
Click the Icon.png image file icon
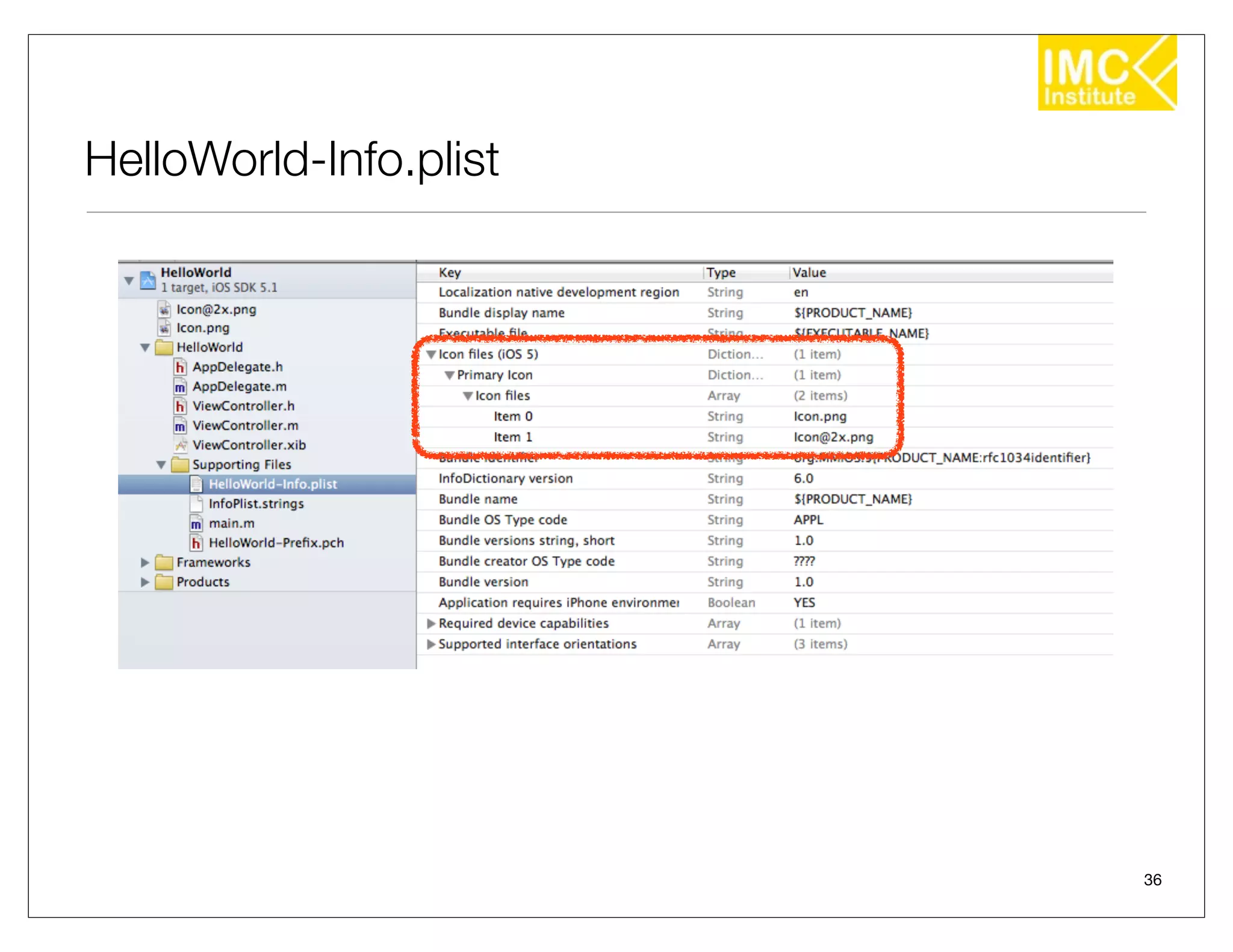[164, 328]
